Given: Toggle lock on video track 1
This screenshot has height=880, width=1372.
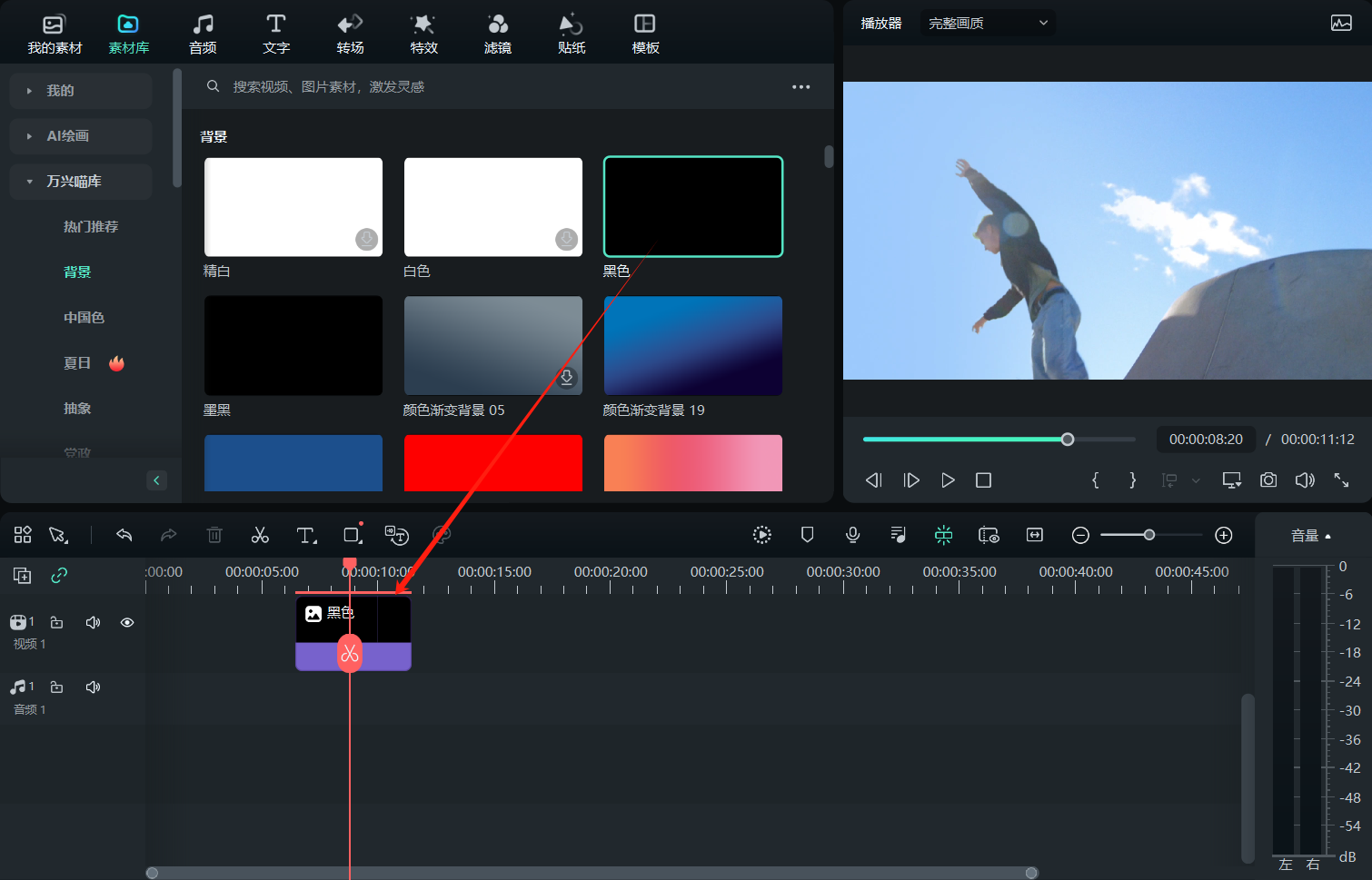Looking at the screenshot, I should coord(56,622).
